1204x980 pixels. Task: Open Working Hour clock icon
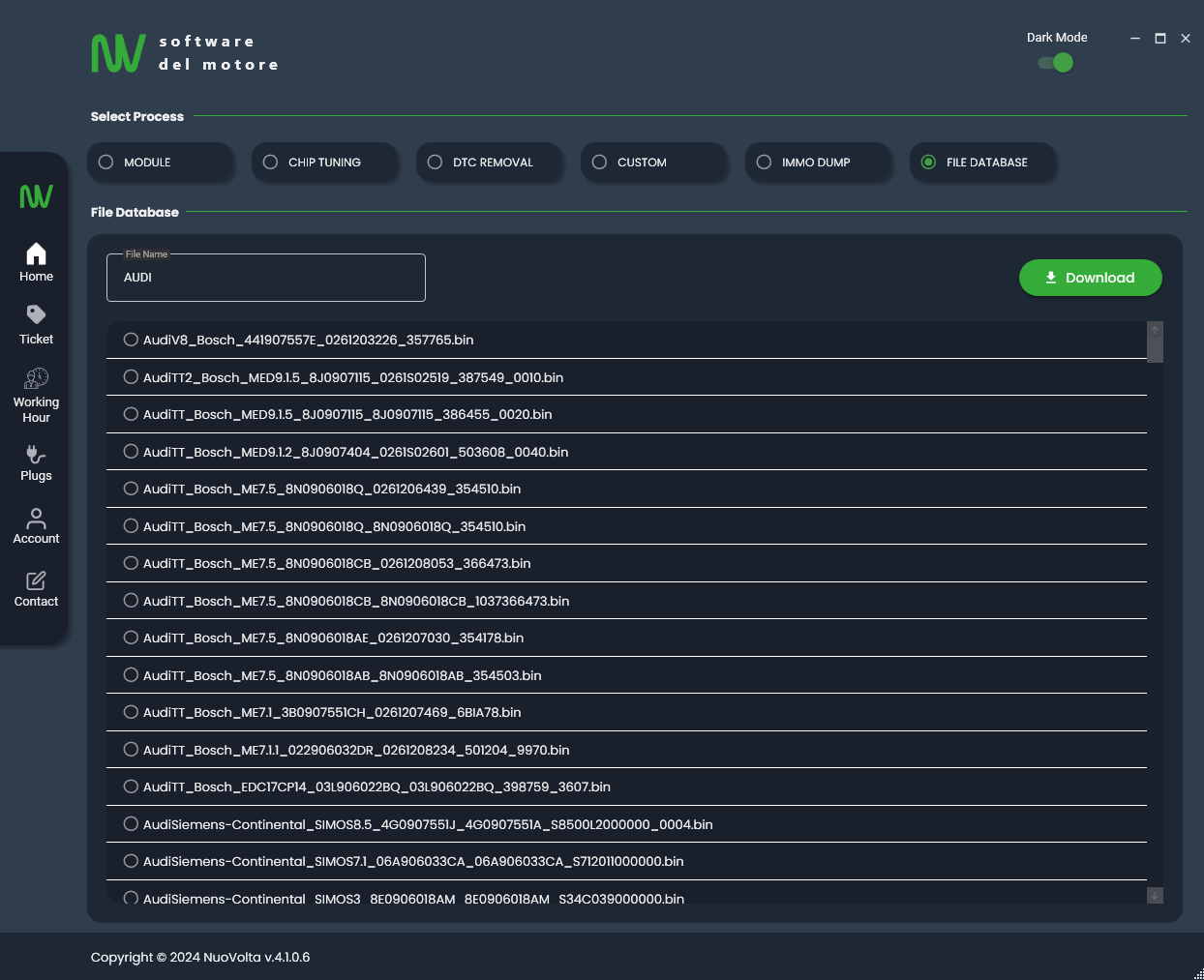click(36, 378)
